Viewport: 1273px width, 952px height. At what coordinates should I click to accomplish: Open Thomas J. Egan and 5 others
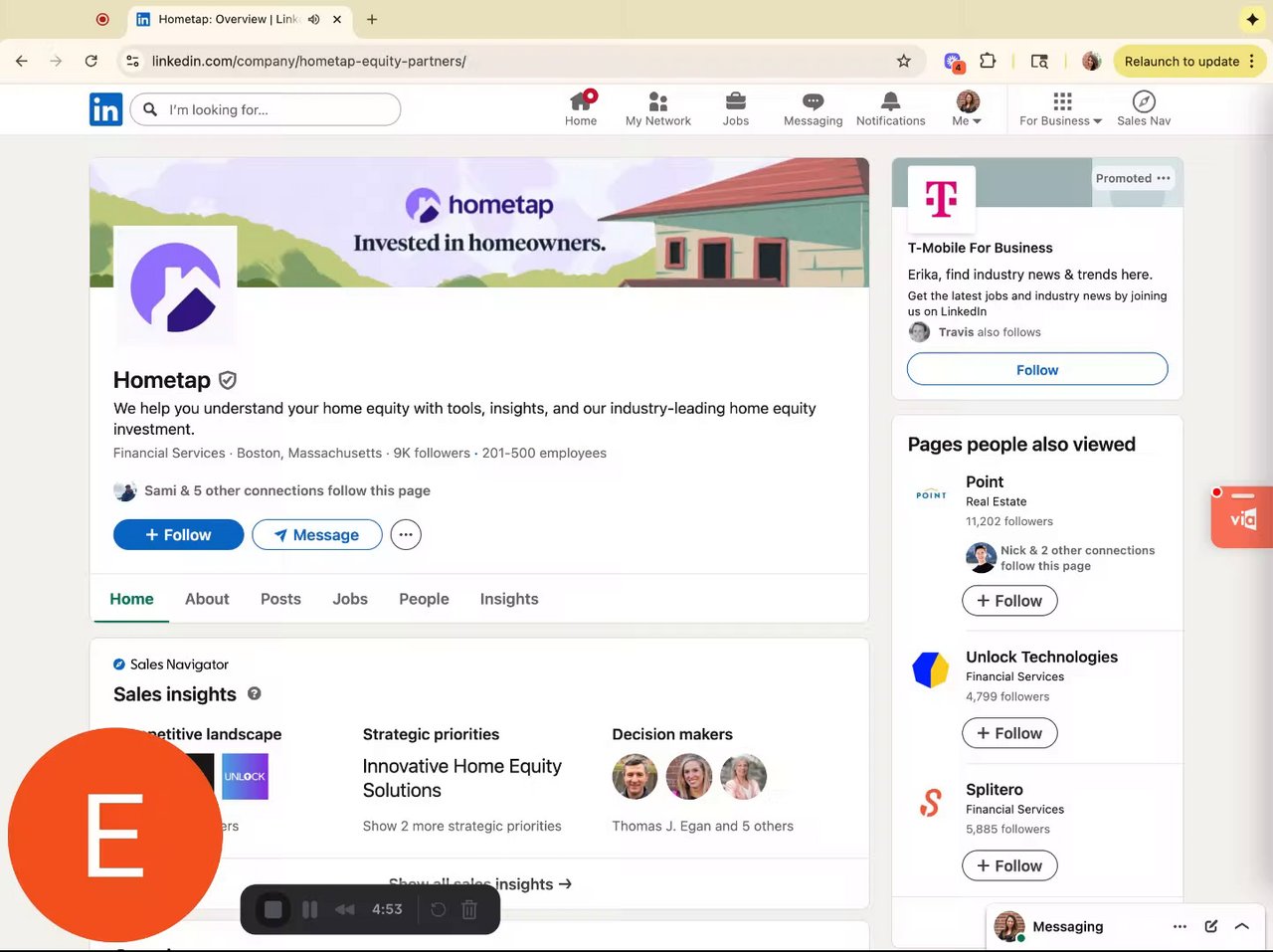703,826
